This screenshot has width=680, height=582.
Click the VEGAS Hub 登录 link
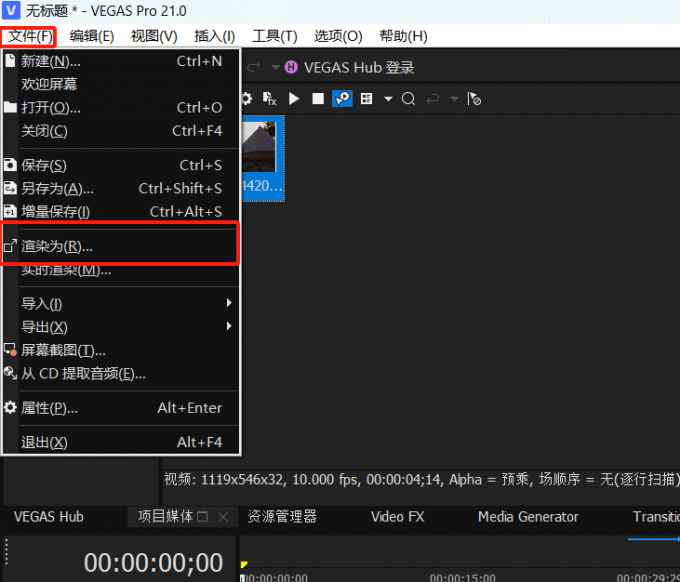point(359,68)
